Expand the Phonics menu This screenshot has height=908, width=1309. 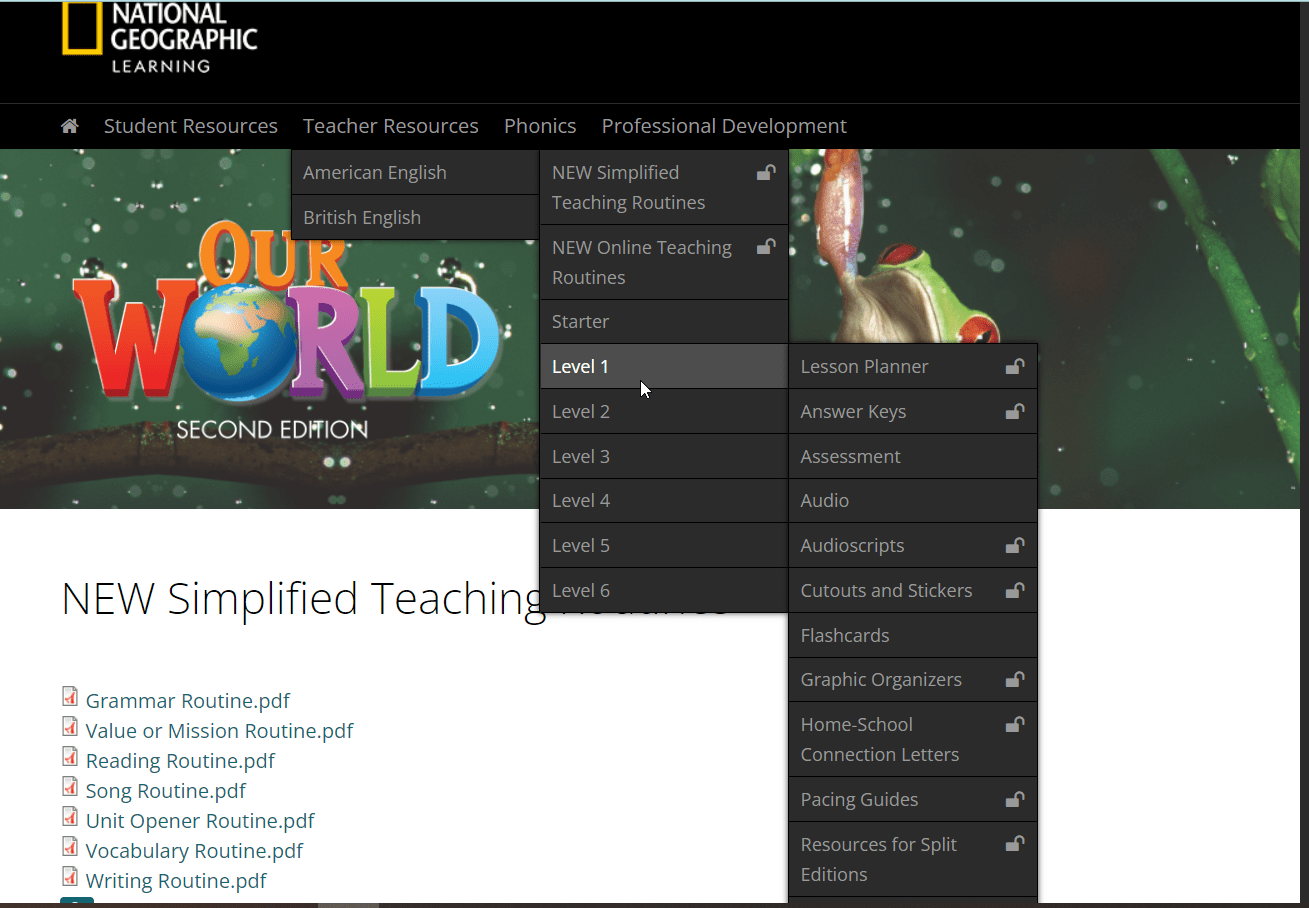539,126
